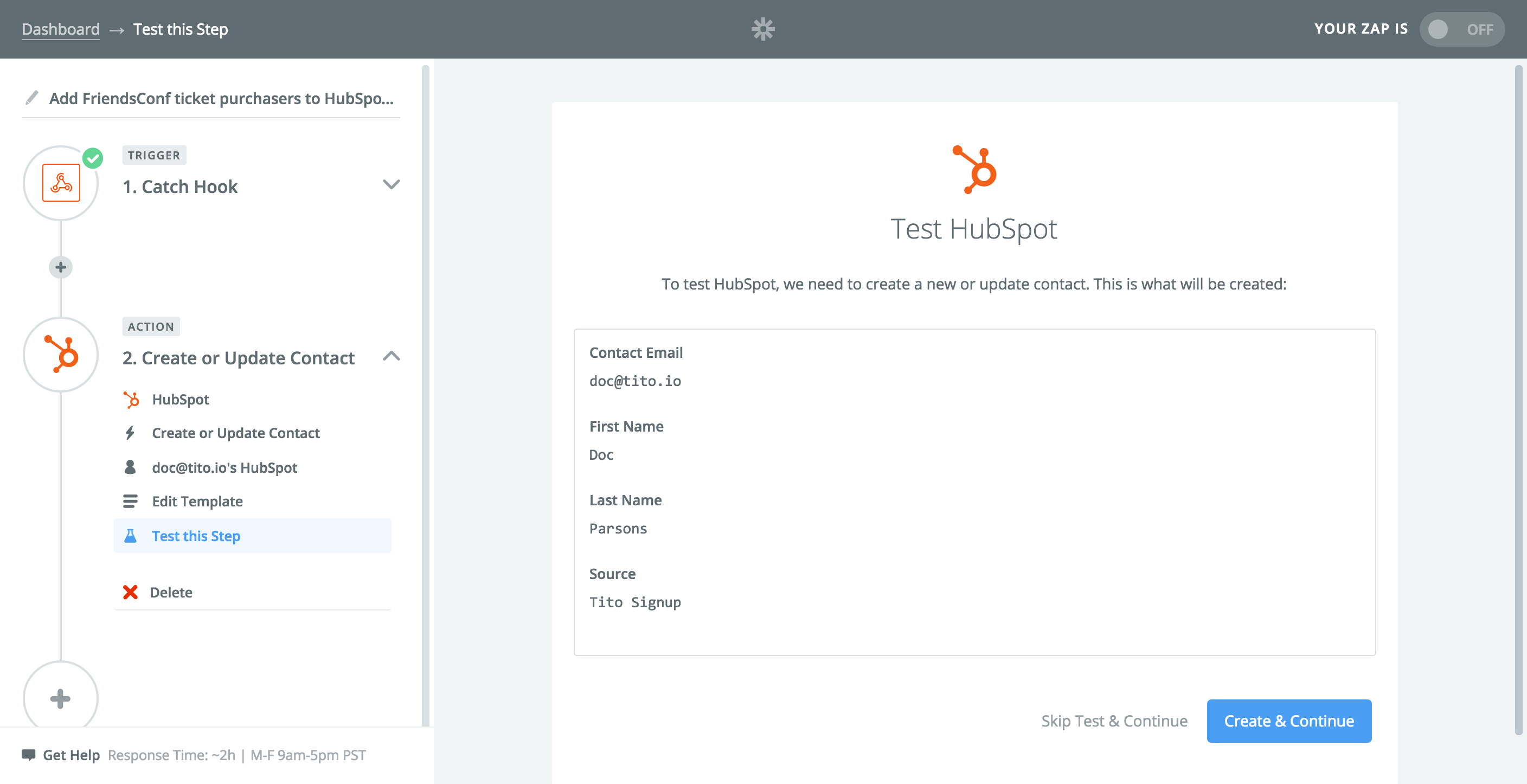Click the Test HubSpot heading
This screenshot has width=1527, height=784.
coord(974,229)
